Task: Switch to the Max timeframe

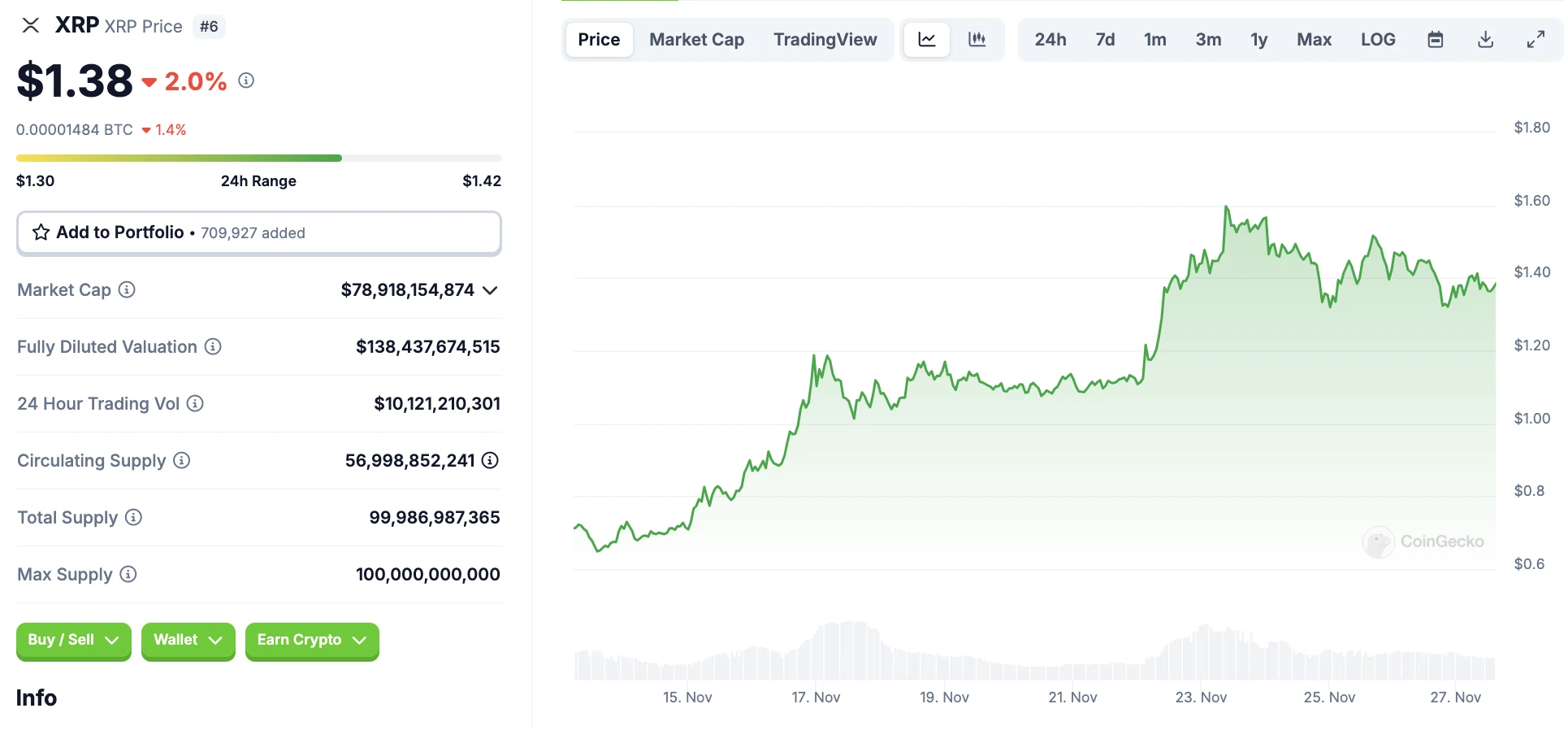Action: [1314, 39]
